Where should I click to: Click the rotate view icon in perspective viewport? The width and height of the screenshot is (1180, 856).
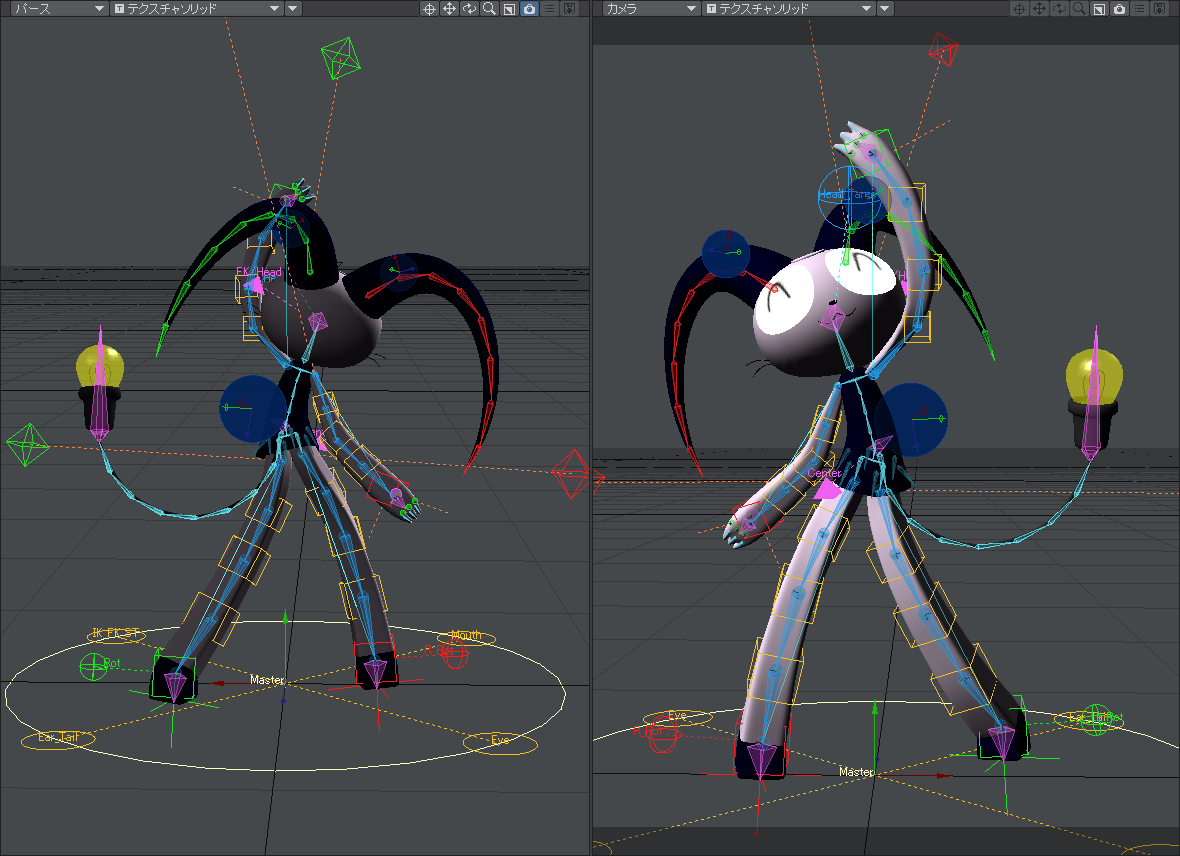pyautogui.click(x=470, y=9)
